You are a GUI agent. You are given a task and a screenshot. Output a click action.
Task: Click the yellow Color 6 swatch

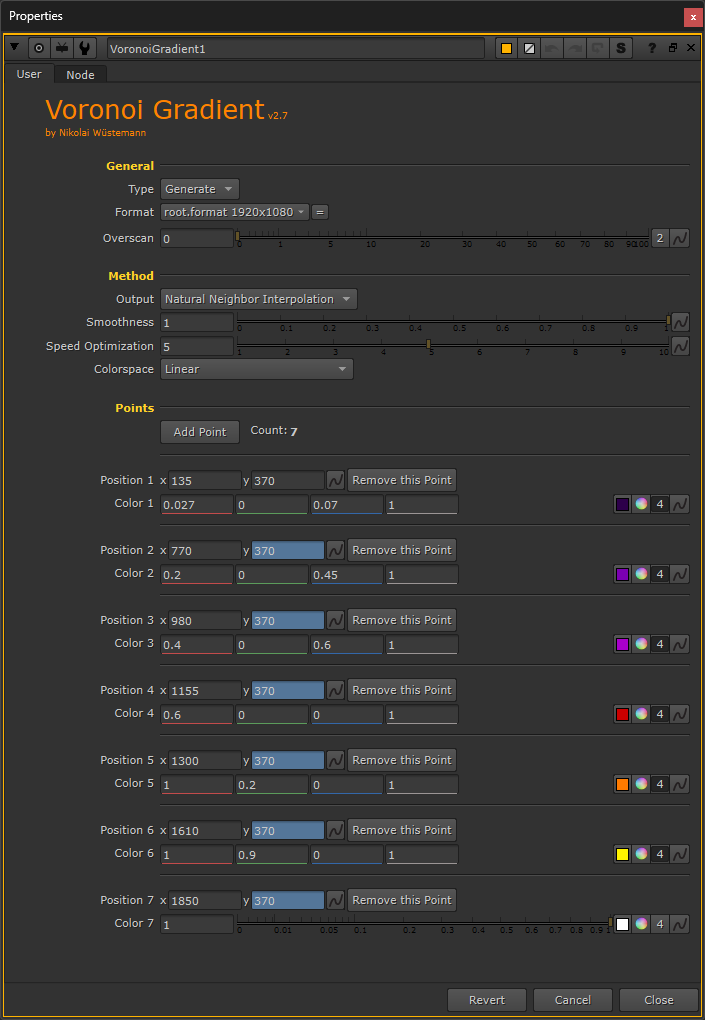point(622,854)
